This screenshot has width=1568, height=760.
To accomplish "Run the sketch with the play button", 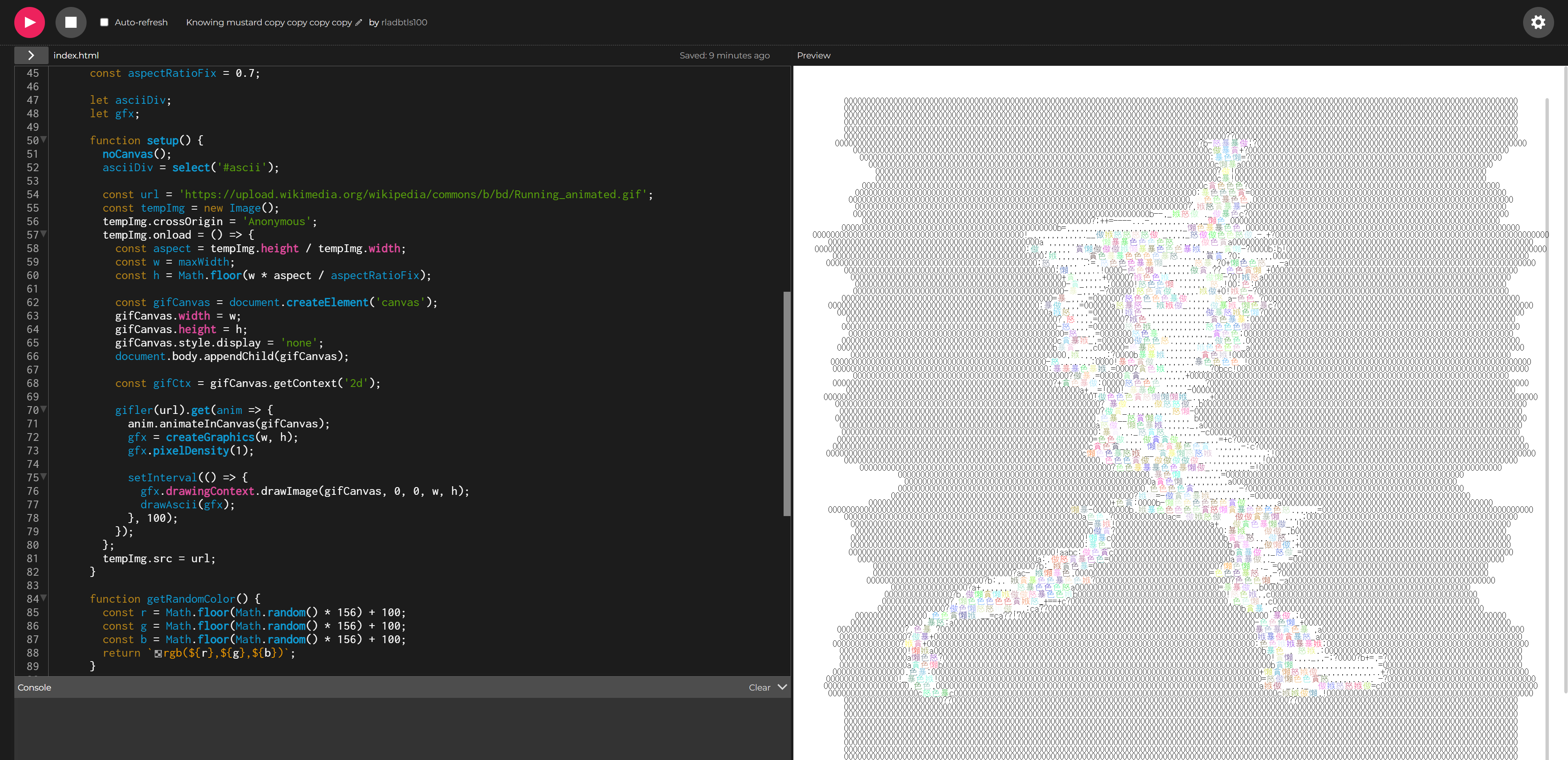I will tap(29, 22).
